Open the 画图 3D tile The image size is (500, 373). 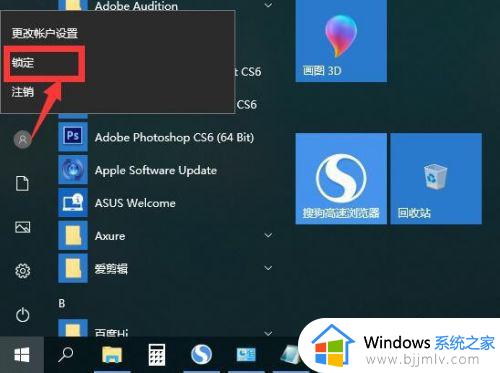pyautogui.click(x=341, y=41)
